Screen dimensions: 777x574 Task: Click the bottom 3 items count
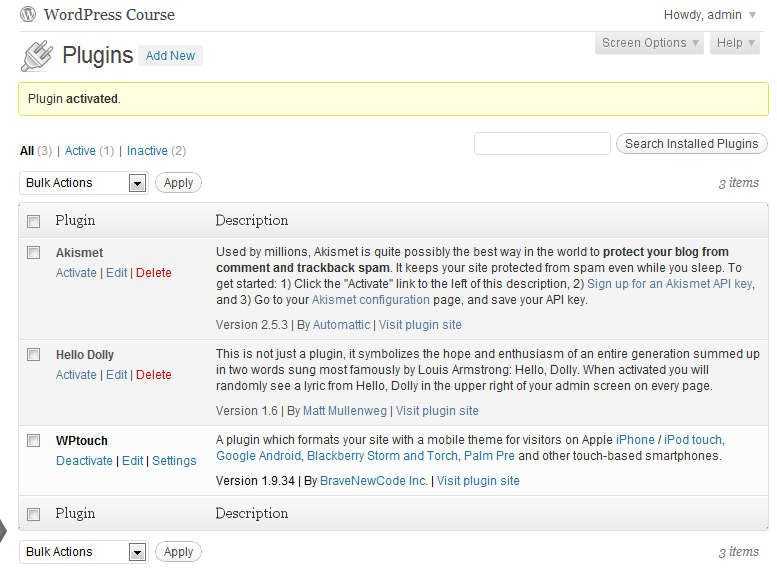pyautogui.click(x=739, y=552)
